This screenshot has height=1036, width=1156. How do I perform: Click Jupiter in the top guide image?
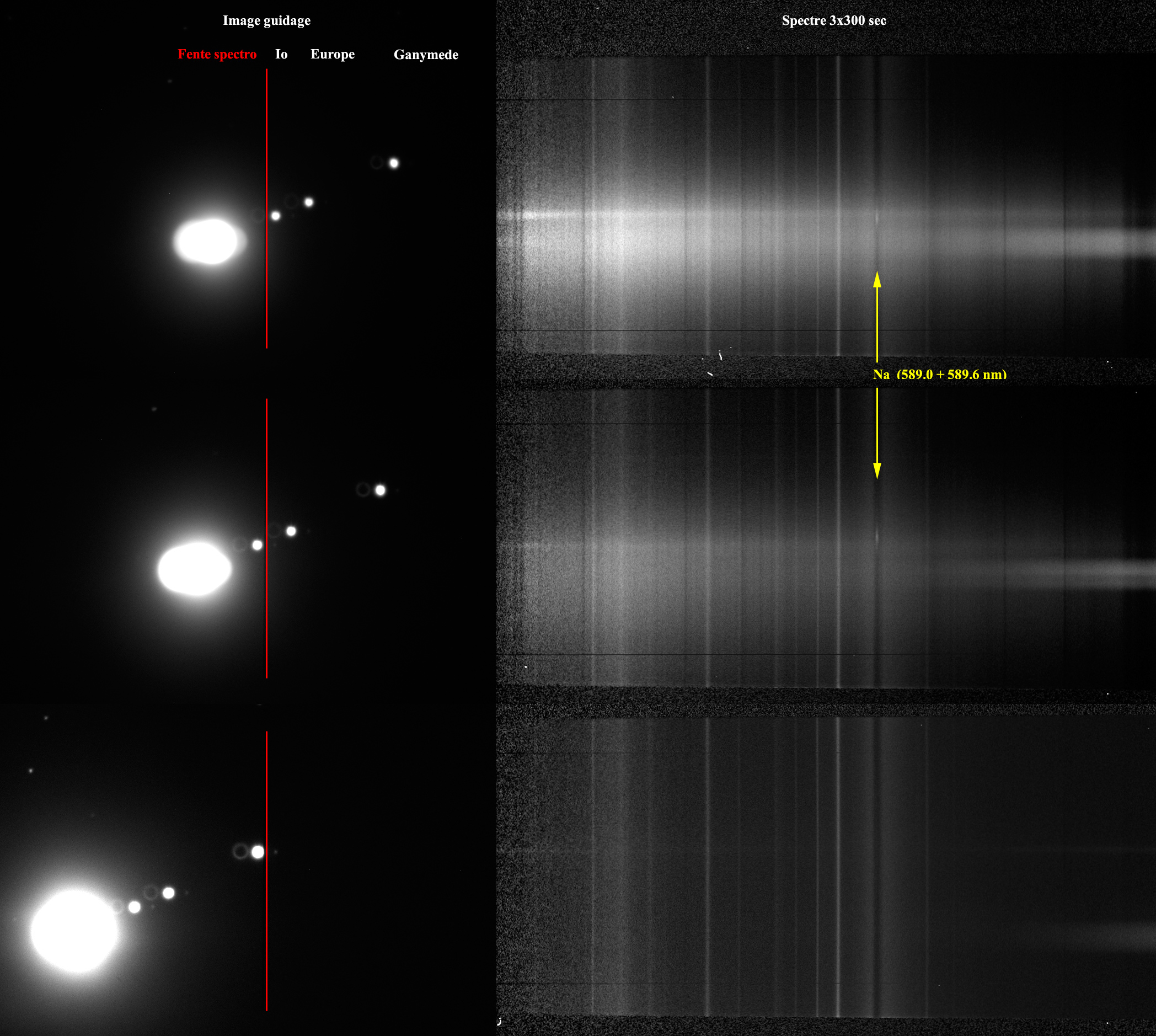coord(208,242)
